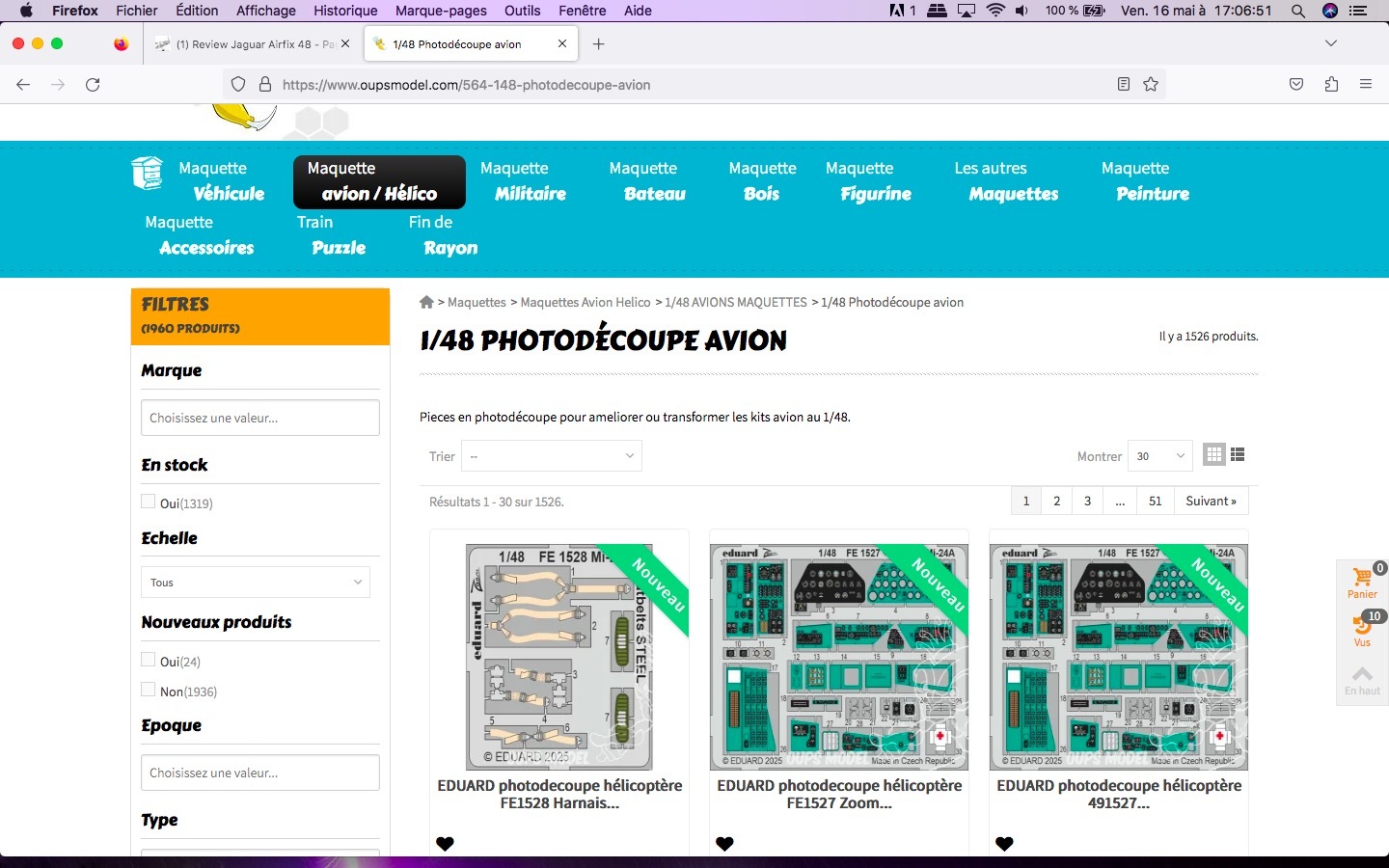Image resolution: width=1389 pixels, height=868 pixels.
Task: Bookmark this page with the star
Action: tap(1151, 85)
